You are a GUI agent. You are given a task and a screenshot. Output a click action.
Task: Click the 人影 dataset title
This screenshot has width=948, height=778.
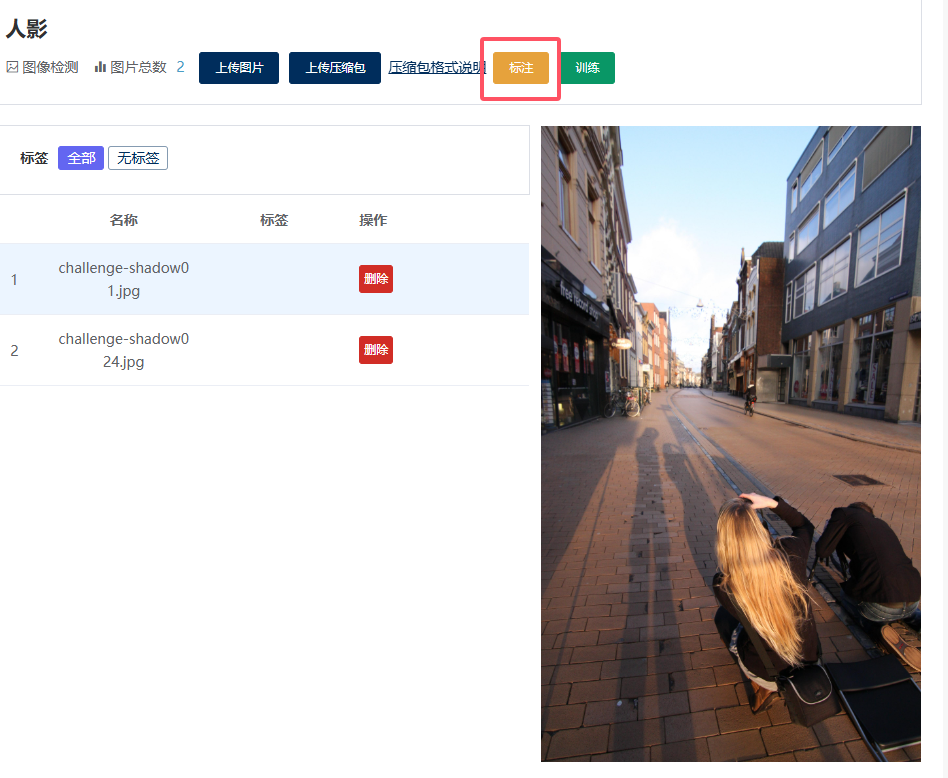(x=26, y=29)
